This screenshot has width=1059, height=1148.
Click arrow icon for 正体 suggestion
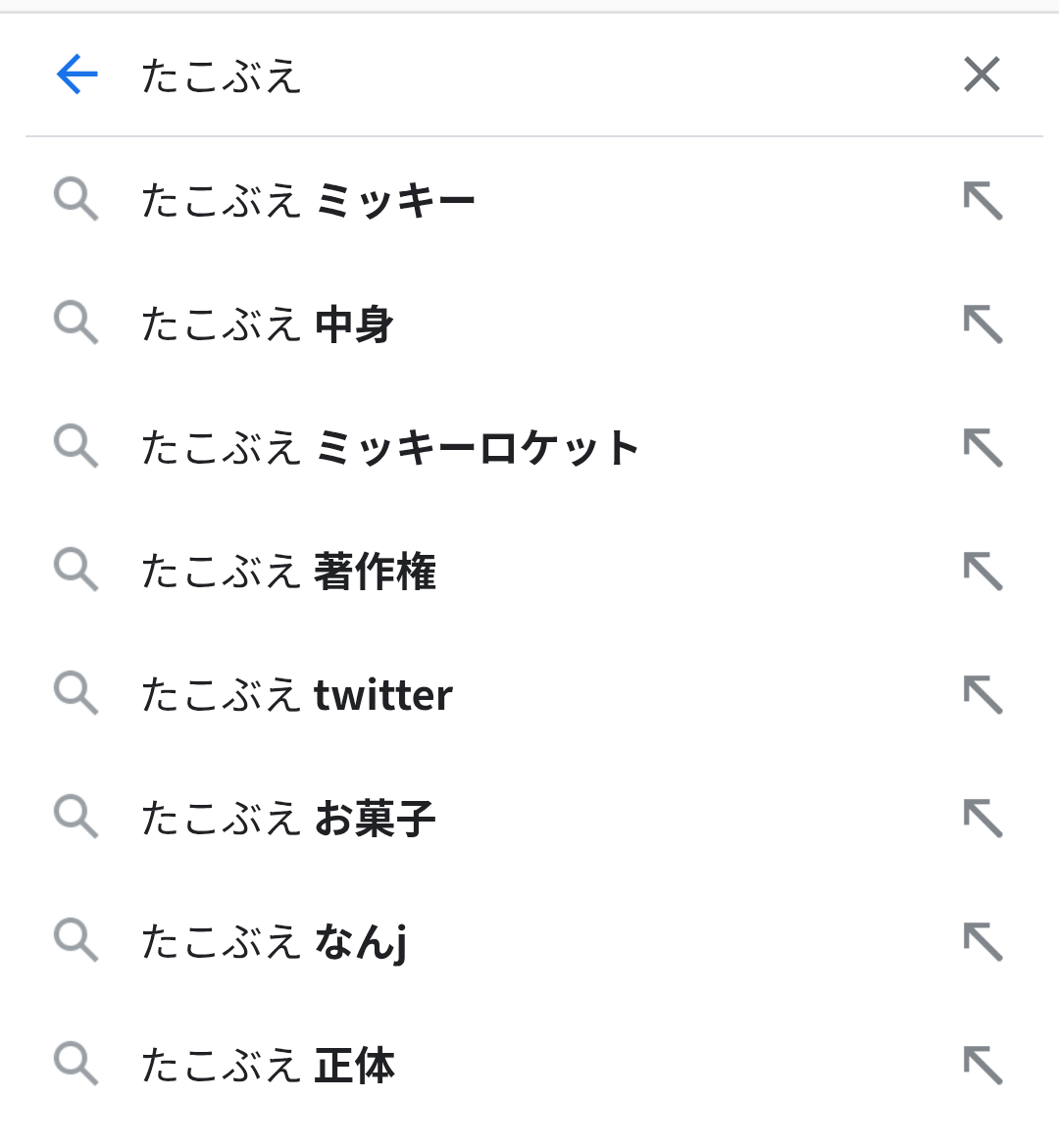pos(983,1066)
